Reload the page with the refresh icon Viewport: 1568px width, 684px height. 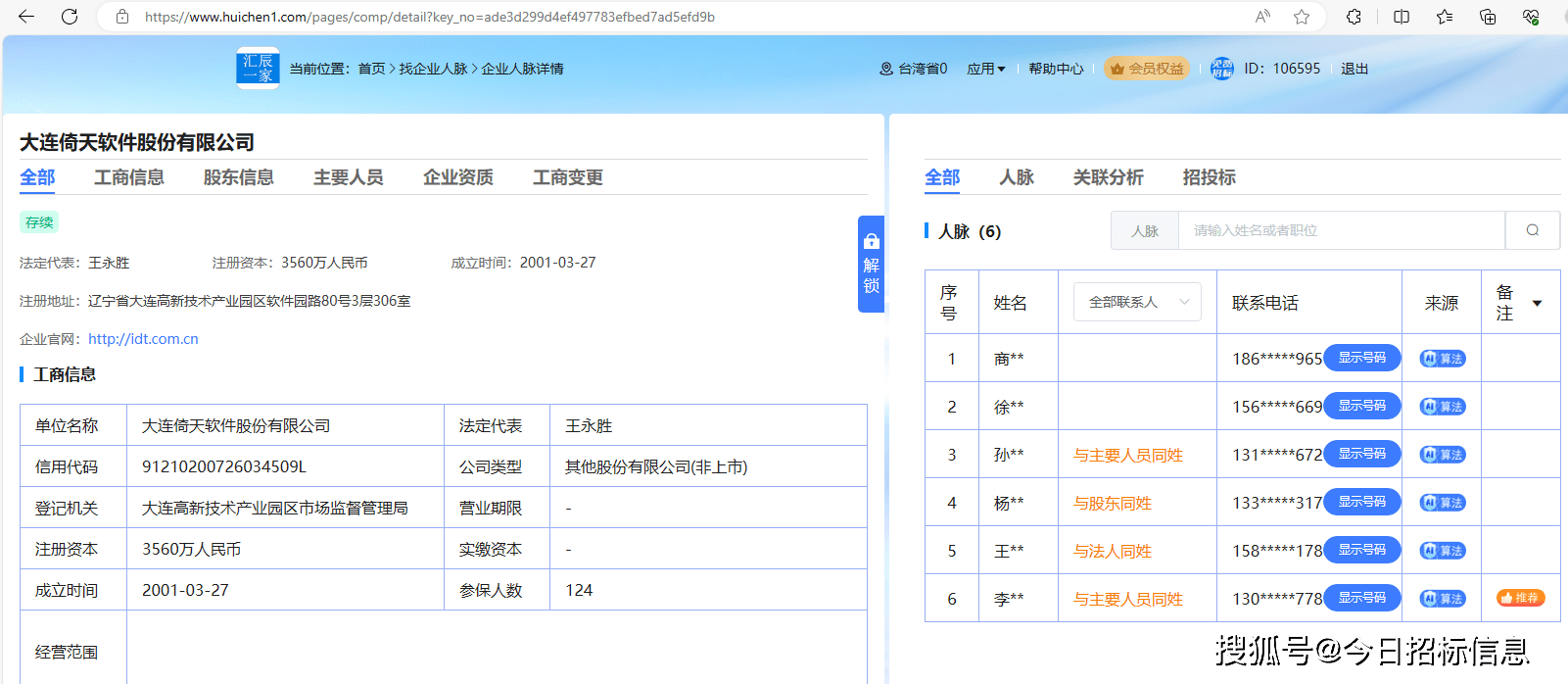pos(70,17)
